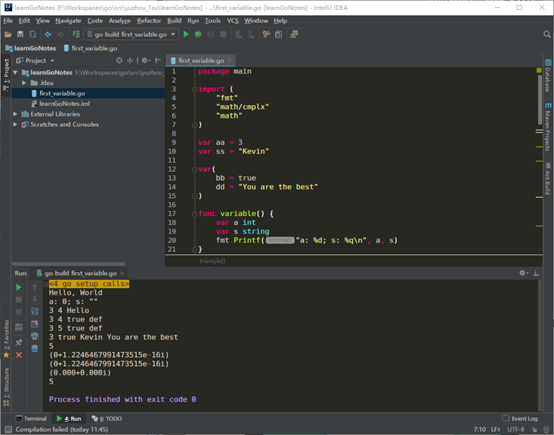
Task: Toggle soft-wrap in Run console
Action: (35, 311)
